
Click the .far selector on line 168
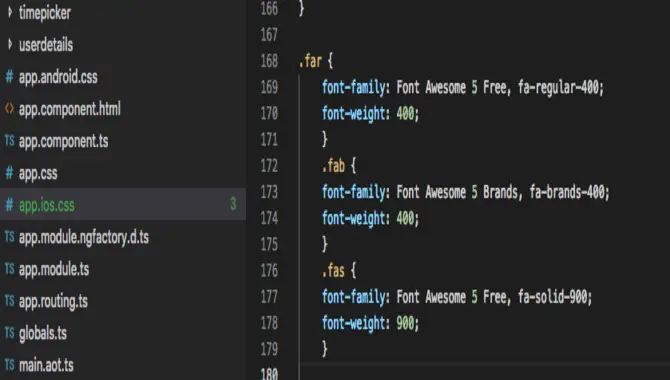(x=311, y=61)
